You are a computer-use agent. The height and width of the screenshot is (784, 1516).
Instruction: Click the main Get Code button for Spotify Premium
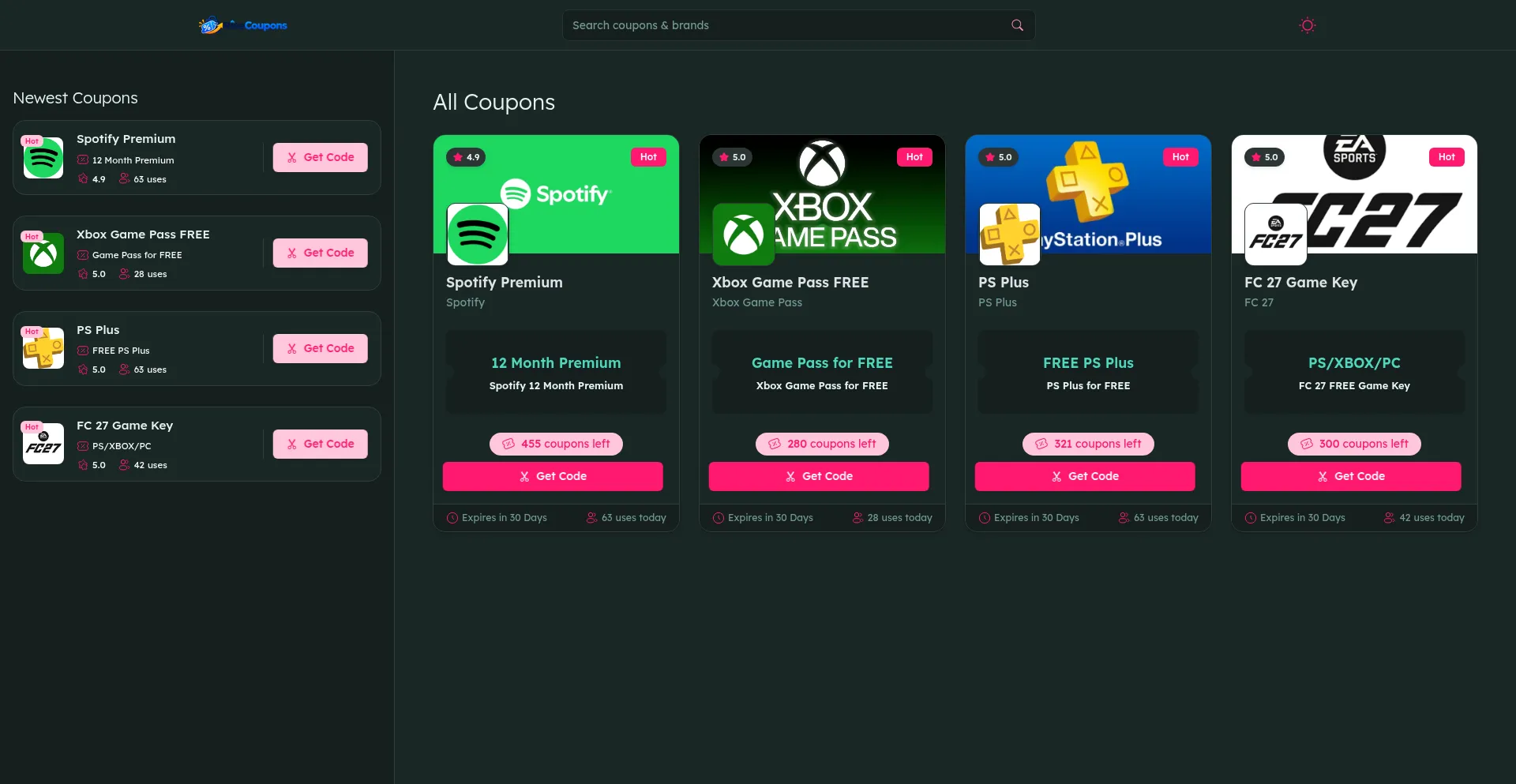(553, 476)
